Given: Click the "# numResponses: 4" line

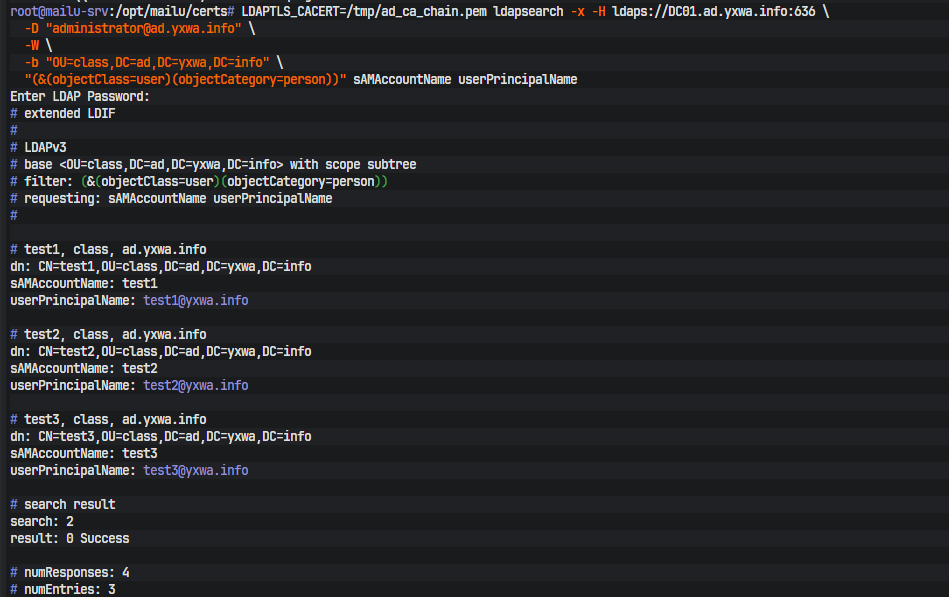Looking at the screenshot, I should [x=70, y=572].
